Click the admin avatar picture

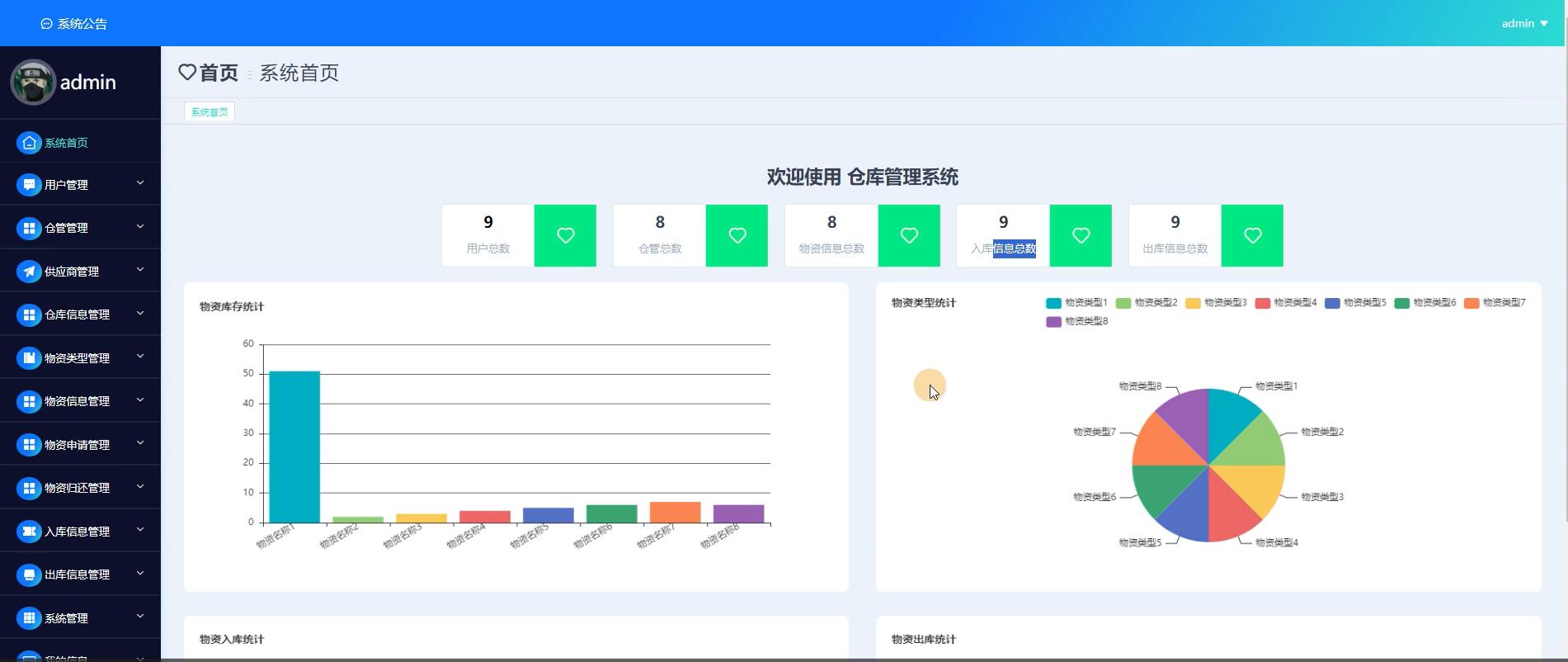(x=33, y=82)
